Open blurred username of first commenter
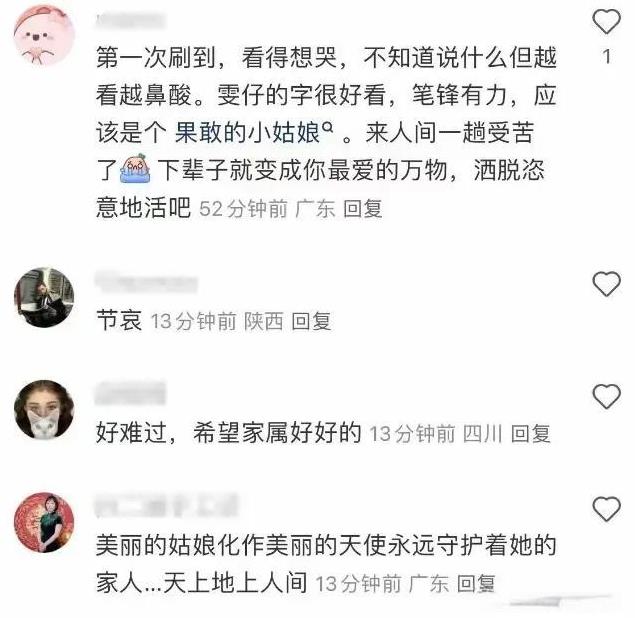The image size is (635, 618). (x=130, y=21)
